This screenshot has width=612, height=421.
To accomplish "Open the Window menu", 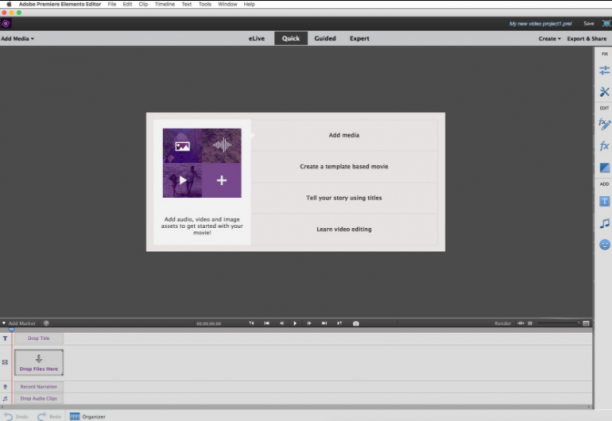I will (228, 4).
